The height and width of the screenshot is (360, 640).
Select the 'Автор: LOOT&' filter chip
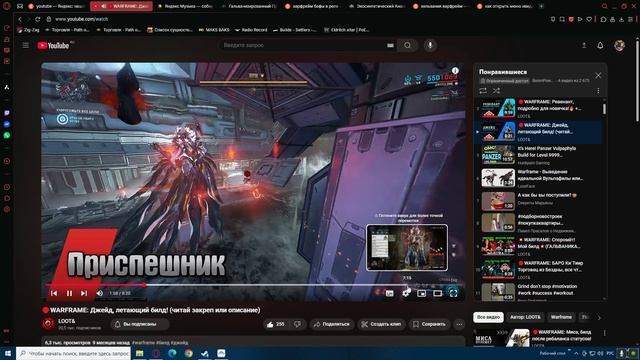tap(525, 317)
